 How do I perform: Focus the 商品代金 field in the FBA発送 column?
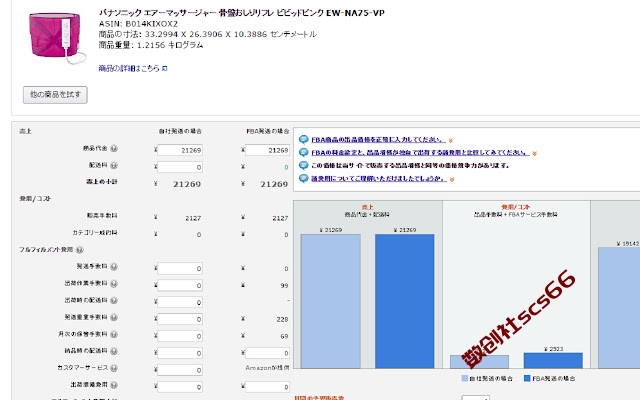pos(267,150)
